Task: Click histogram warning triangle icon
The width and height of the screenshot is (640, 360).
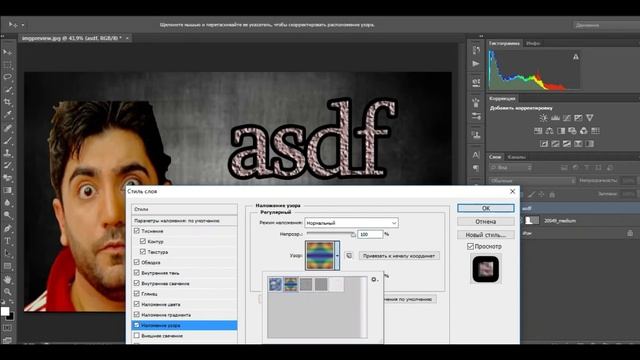Action: pyautogui.click(x=576, y=57)
